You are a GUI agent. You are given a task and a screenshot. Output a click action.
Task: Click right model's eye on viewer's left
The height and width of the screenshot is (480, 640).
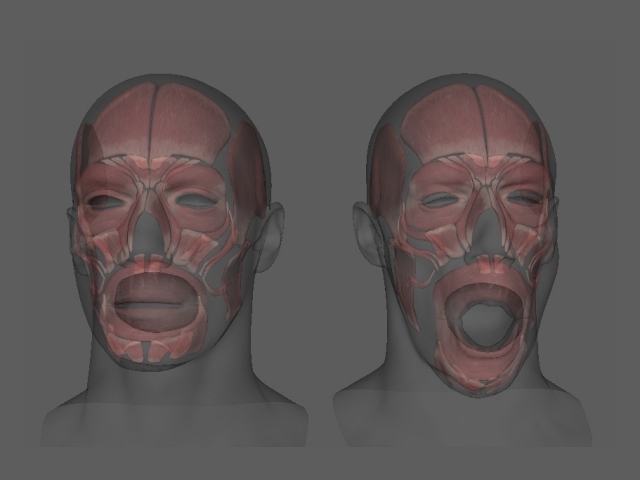click(439, 201)
